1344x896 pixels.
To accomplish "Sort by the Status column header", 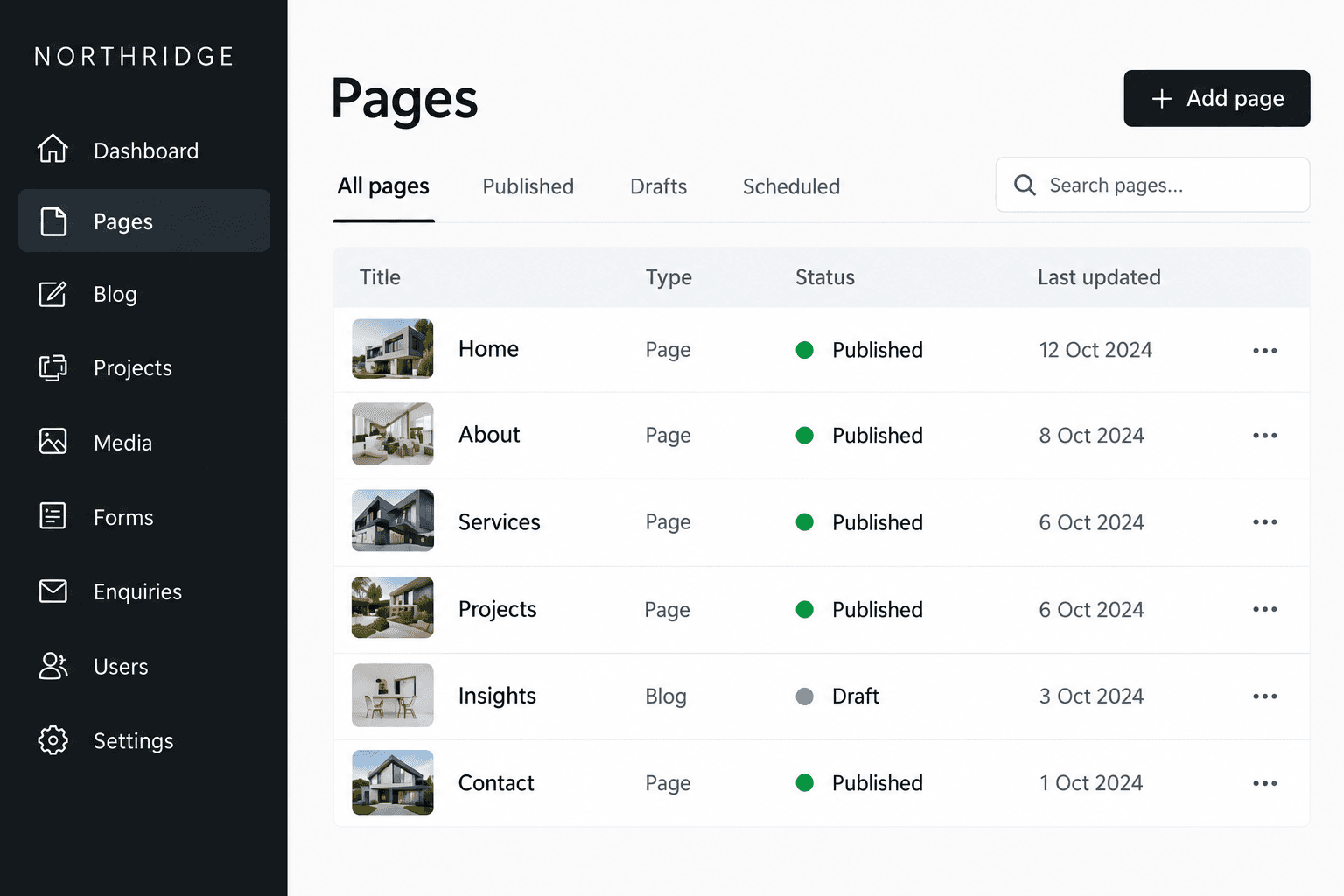I will [825, 277].
